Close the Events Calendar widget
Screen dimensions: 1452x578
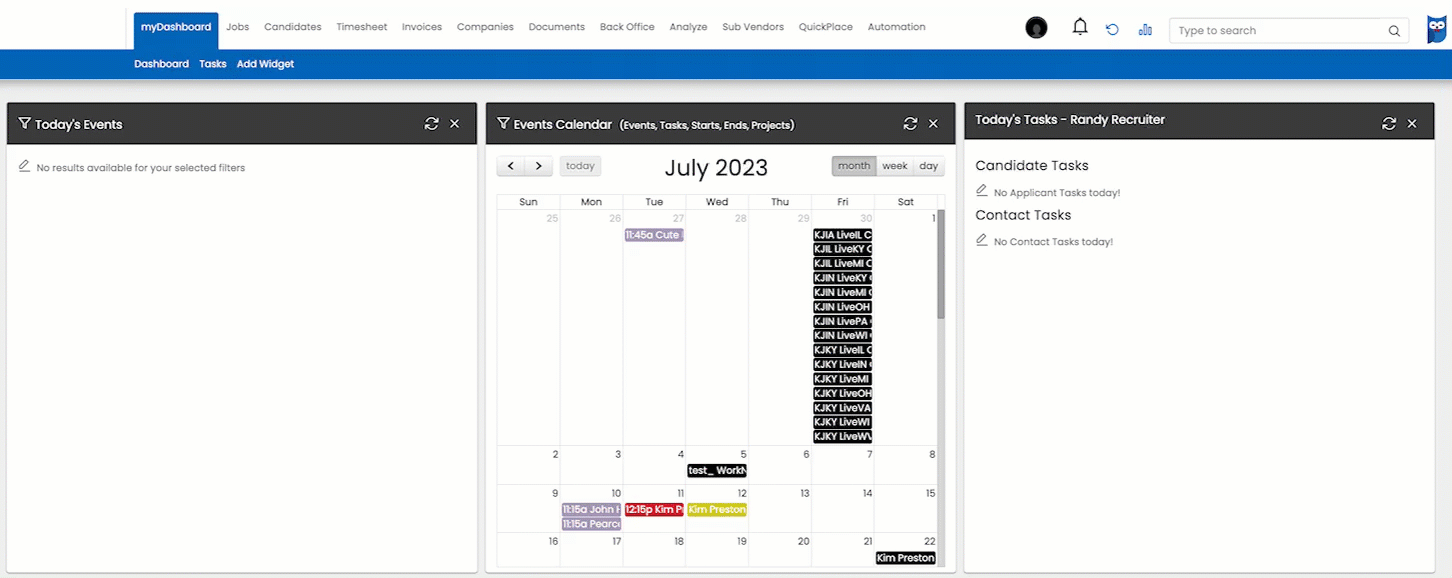click(934, 124)
